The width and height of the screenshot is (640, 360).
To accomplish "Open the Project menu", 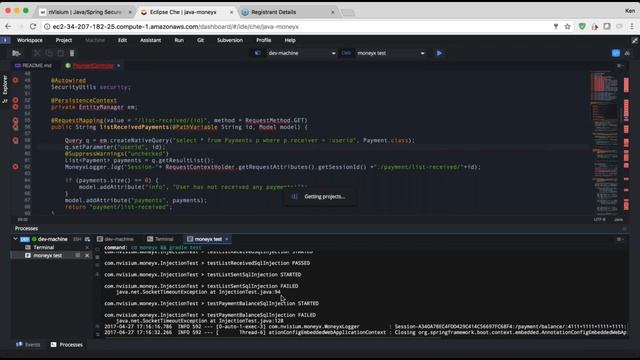I will pyautogui.click(x=64, y=40).
